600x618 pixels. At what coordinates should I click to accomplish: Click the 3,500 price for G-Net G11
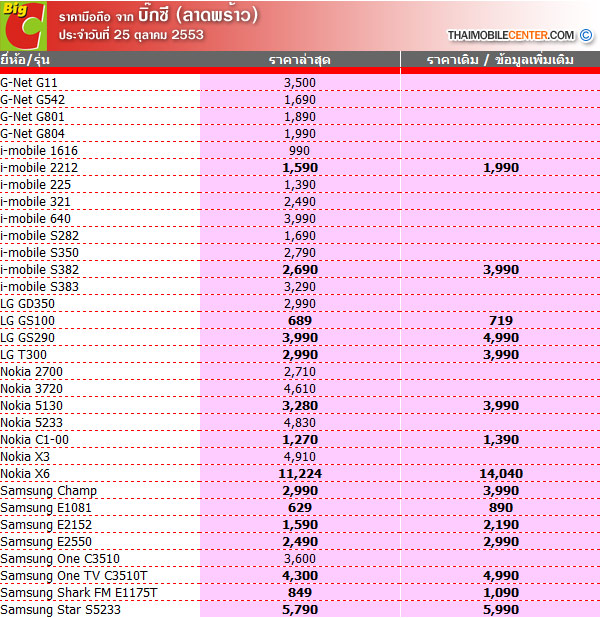[300, 83]
